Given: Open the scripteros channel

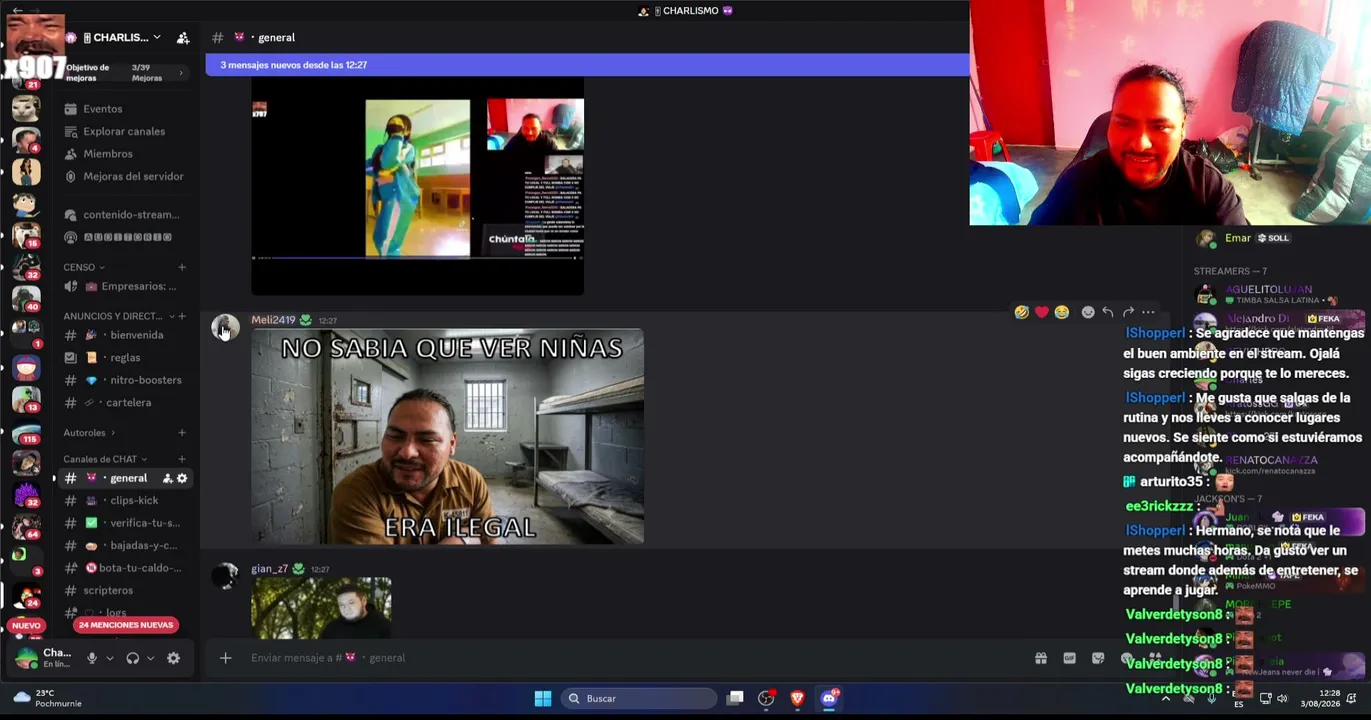Looking at the screenshot, I should point(124,591).
